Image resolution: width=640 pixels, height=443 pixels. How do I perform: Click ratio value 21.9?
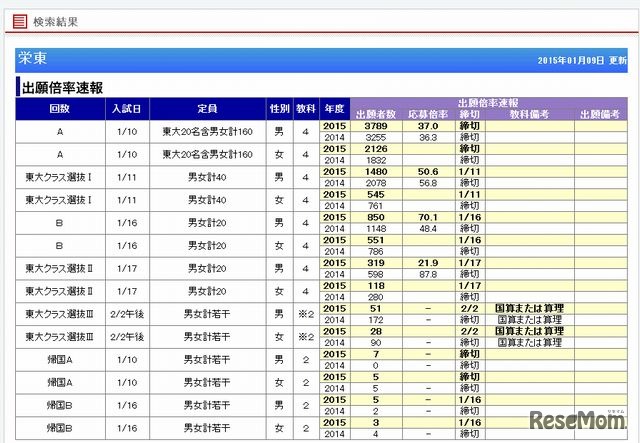coord(428,263)
